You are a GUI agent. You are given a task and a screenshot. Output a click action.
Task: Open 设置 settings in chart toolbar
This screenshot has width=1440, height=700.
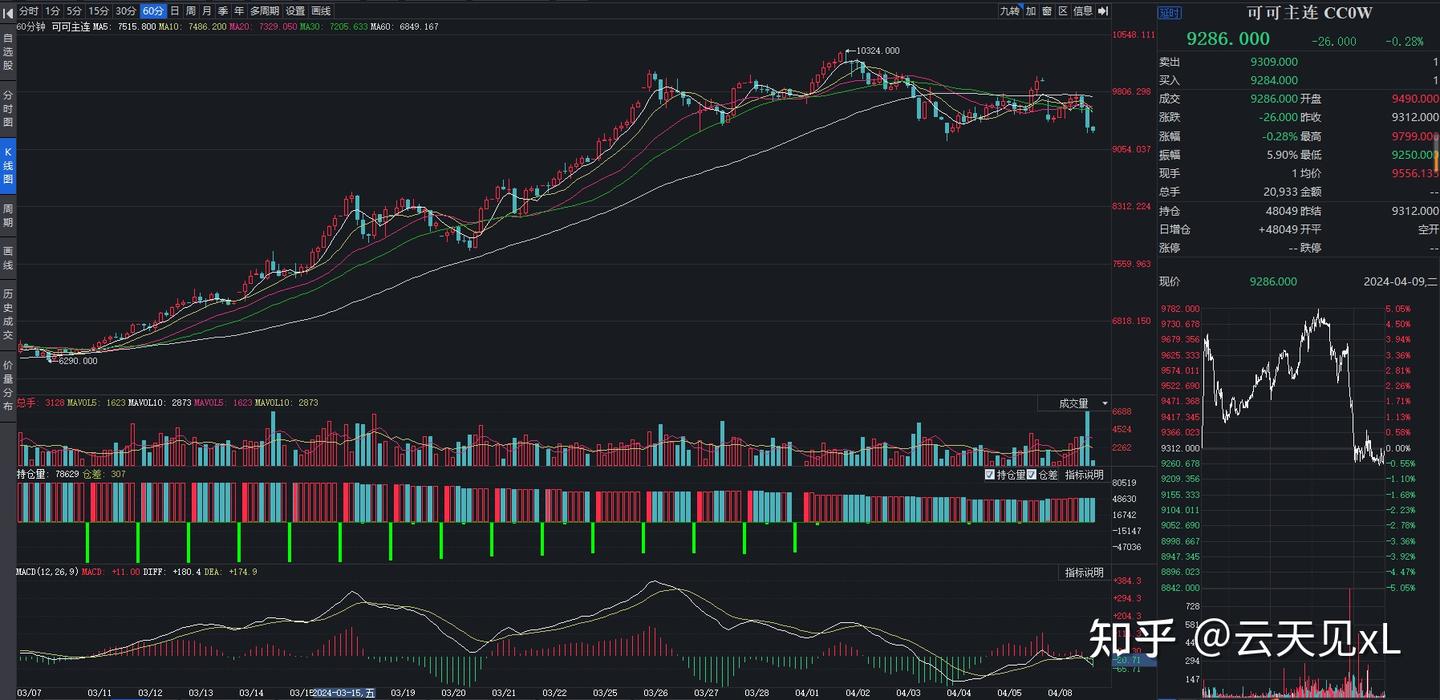click(295, 11)
